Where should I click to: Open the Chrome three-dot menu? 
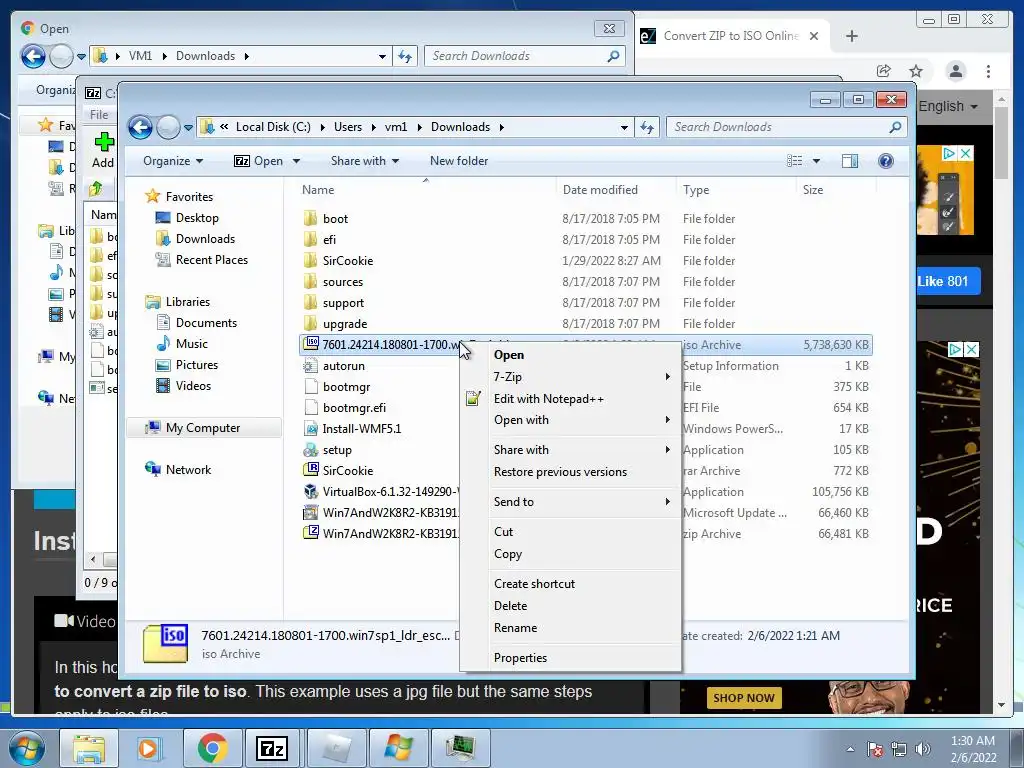988,71
